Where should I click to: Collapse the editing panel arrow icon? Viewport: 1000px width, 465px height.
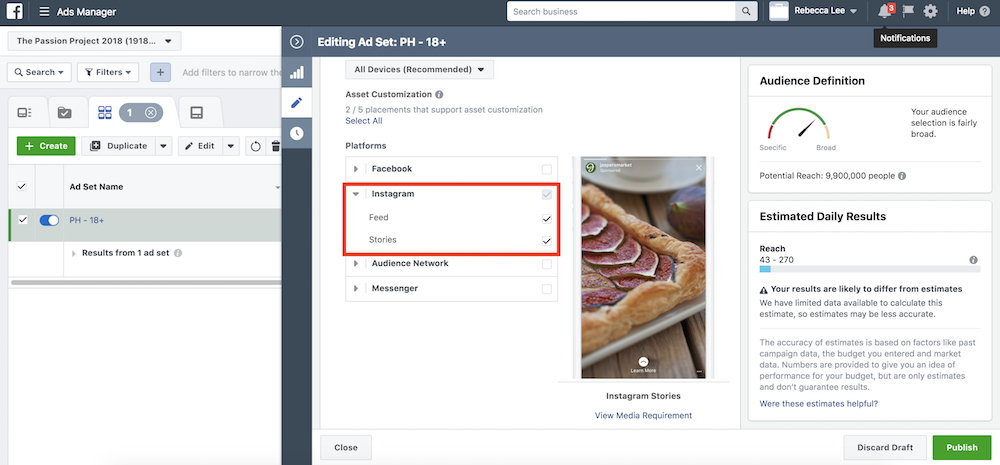pos(297,42)
